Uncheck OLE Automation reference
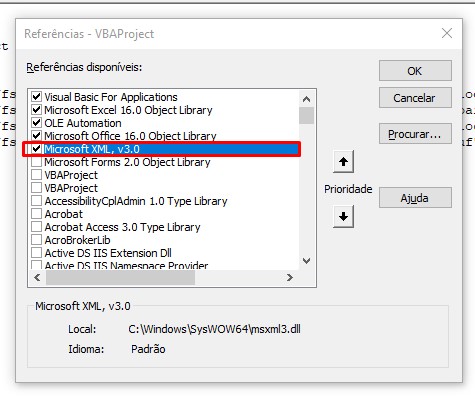475x407 pixels. click(x=36, y=123)
